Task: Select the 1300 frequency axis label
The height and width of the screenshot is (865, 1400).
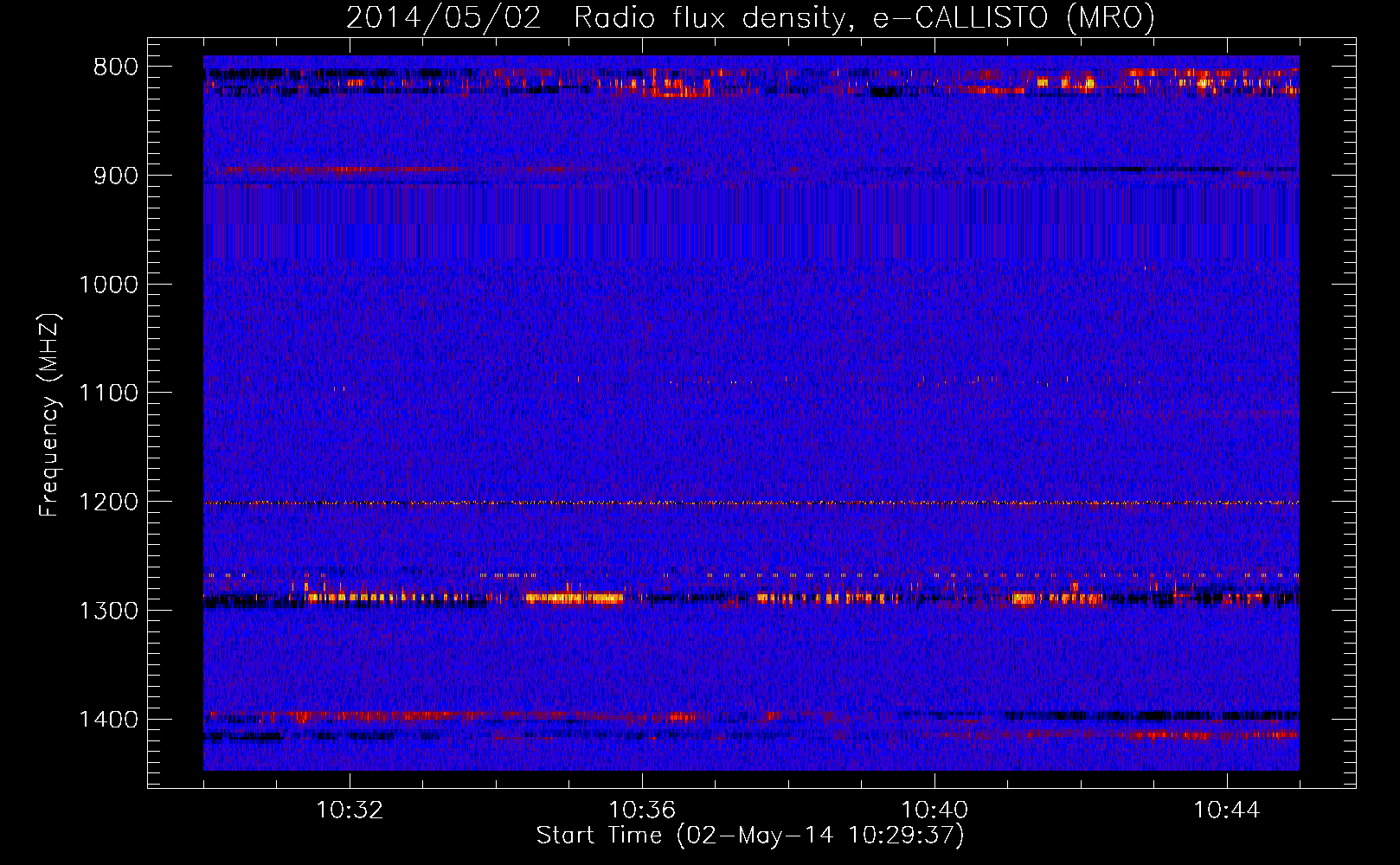Action: (x=108, y=611)
